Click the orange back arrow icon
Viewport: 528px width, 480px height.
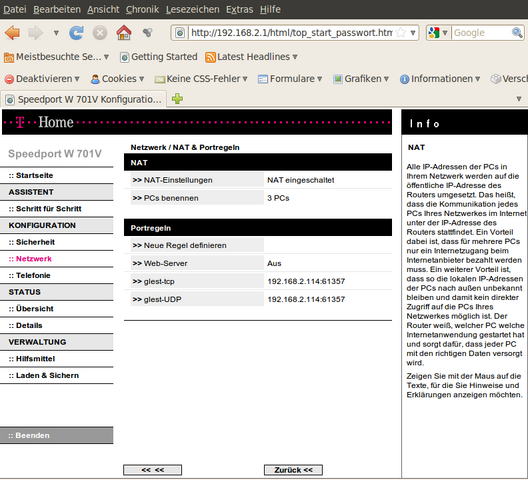12,33
